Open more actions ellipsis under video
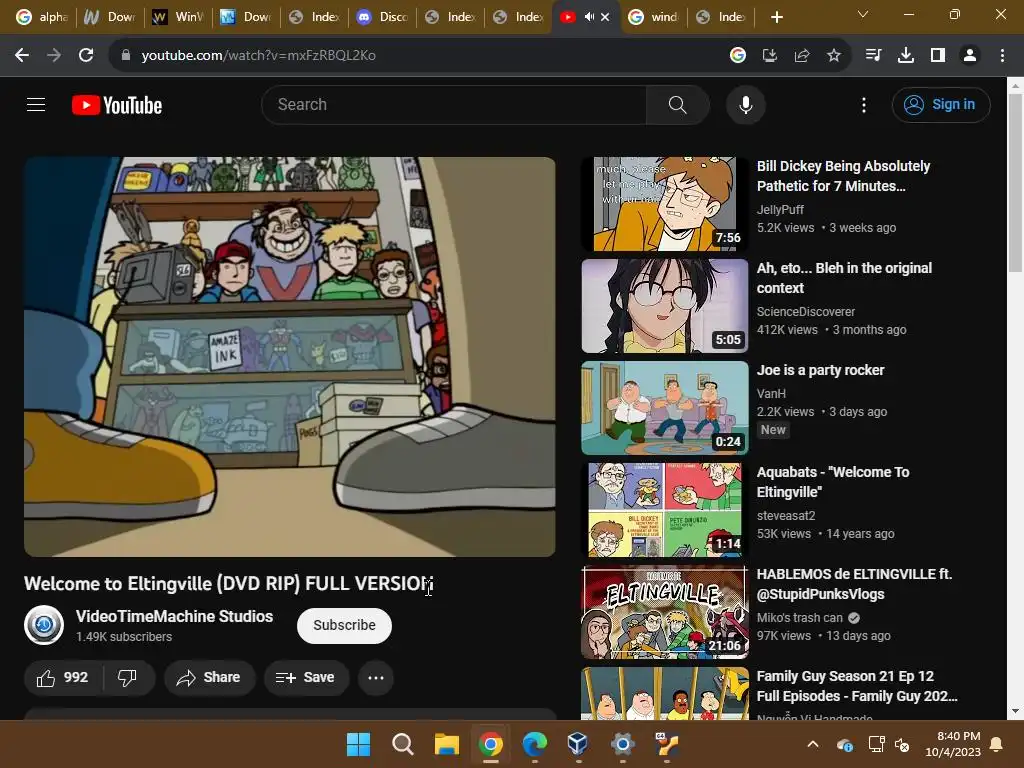Screen dimensions: 1024x768 click(376, 678)
